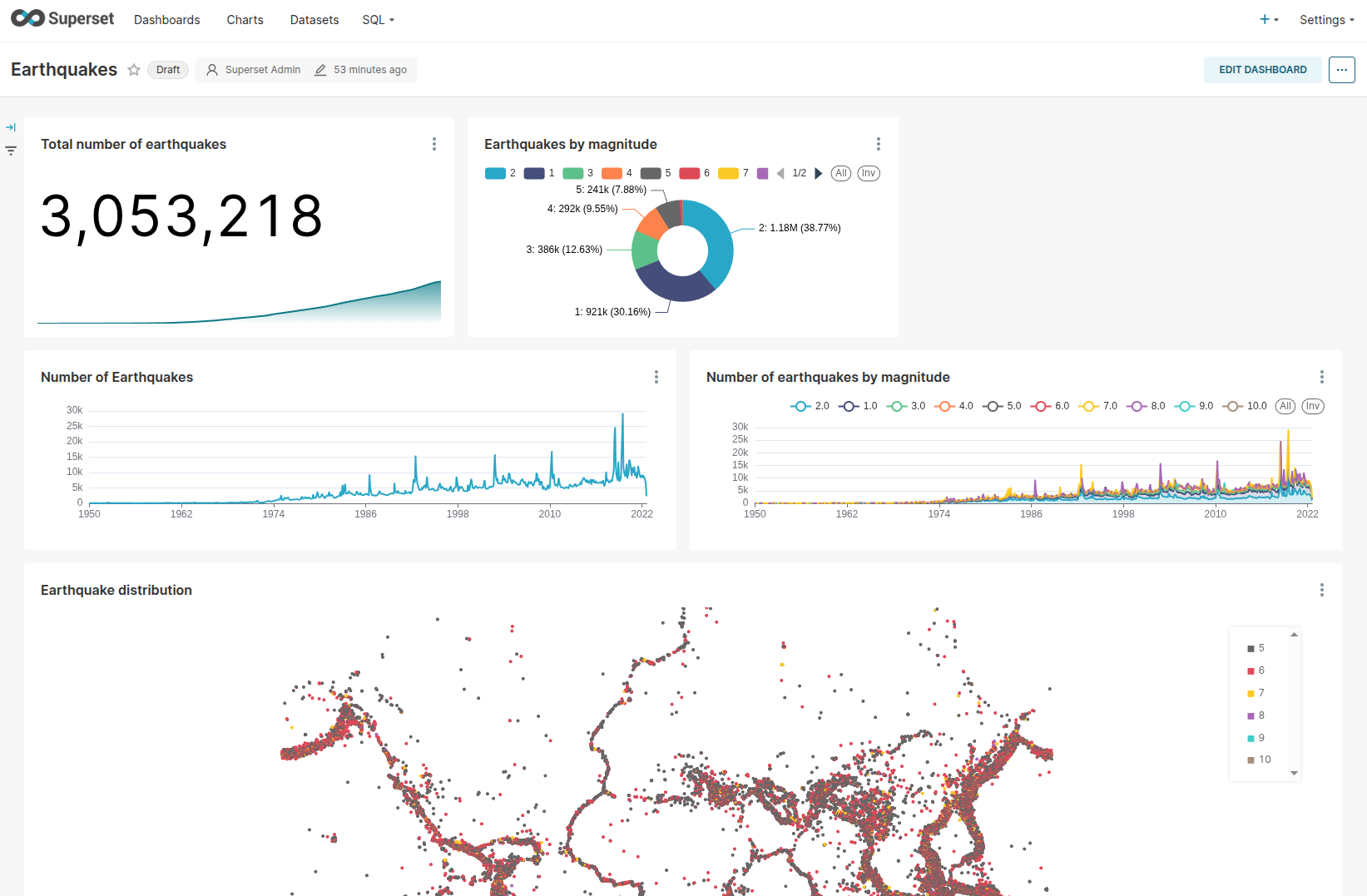Image resolution: width=1367 pixels, height=896 pixels.
Task: Expand the Settings dropdown
Action: pos(1326,20)
